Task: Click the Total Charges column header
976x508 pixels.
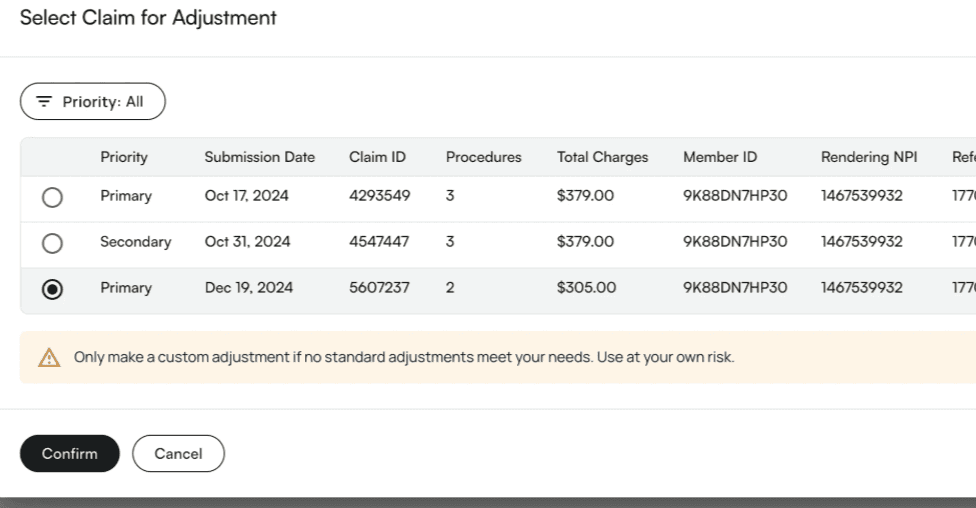Action: click(x=602, y=157)
